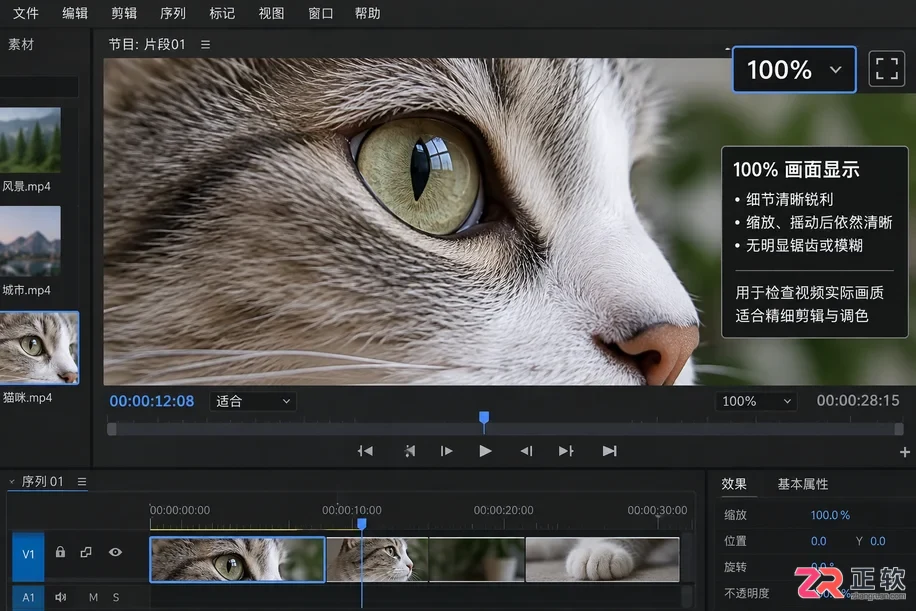Open the 序列 01 timeline panel menu icon

coord(82,481)
